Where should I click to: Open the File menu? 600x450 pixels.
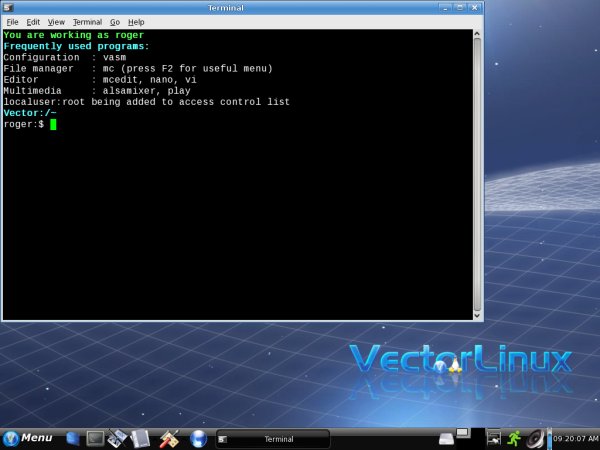point(13,22)
